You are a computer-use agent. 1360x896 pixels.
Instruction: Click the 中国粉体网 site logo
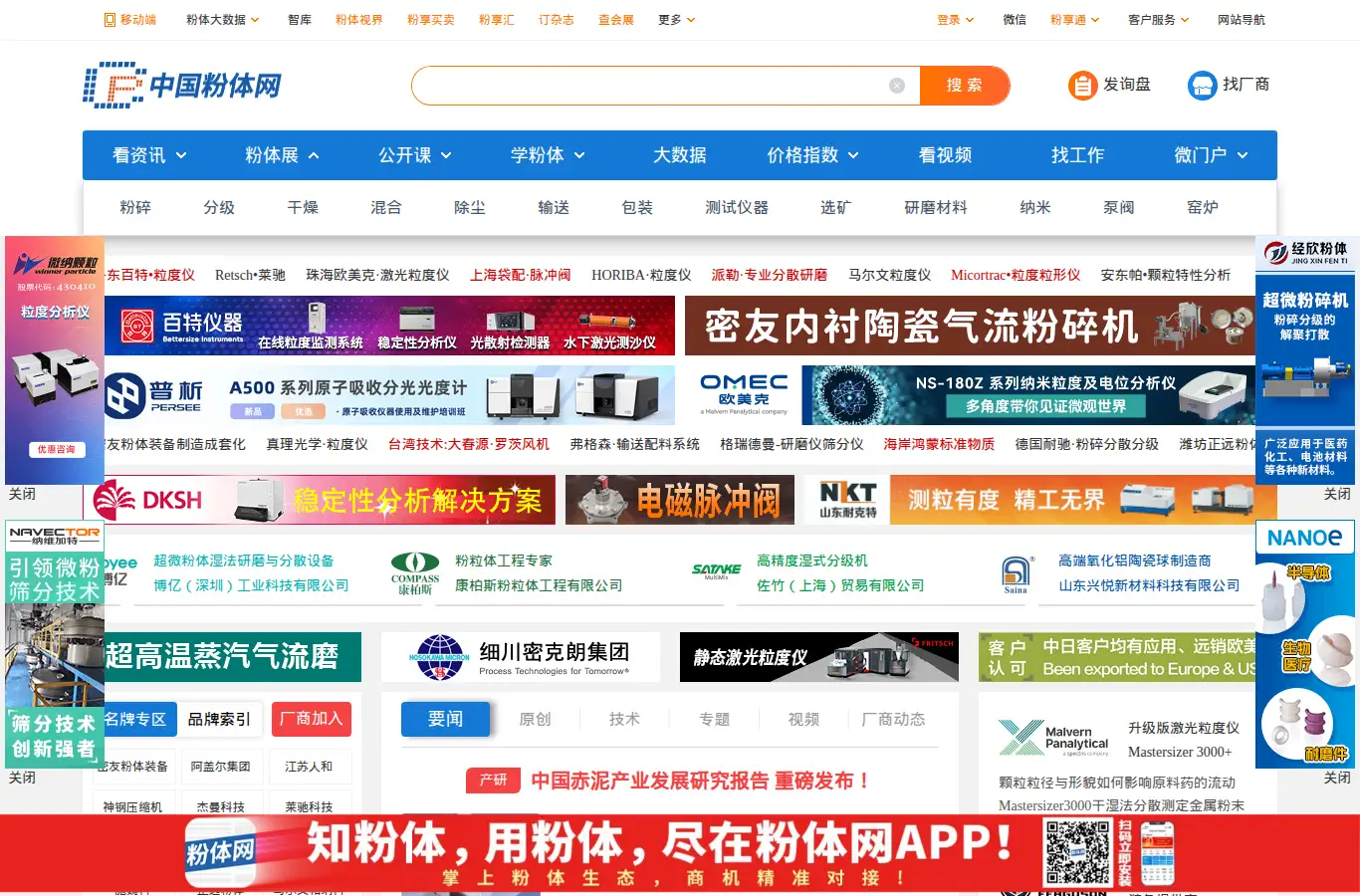pos(182,86)
